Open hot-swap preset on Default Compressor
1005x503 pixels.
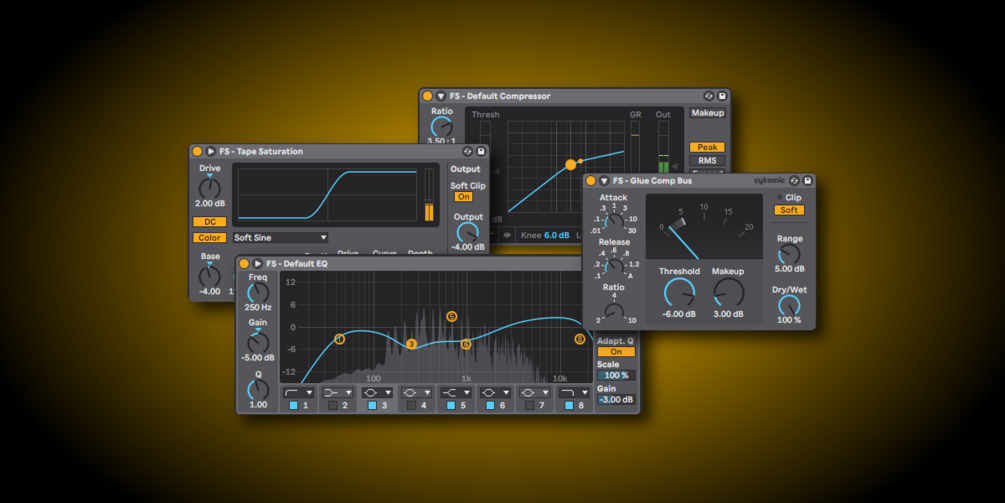click(708, 96)
